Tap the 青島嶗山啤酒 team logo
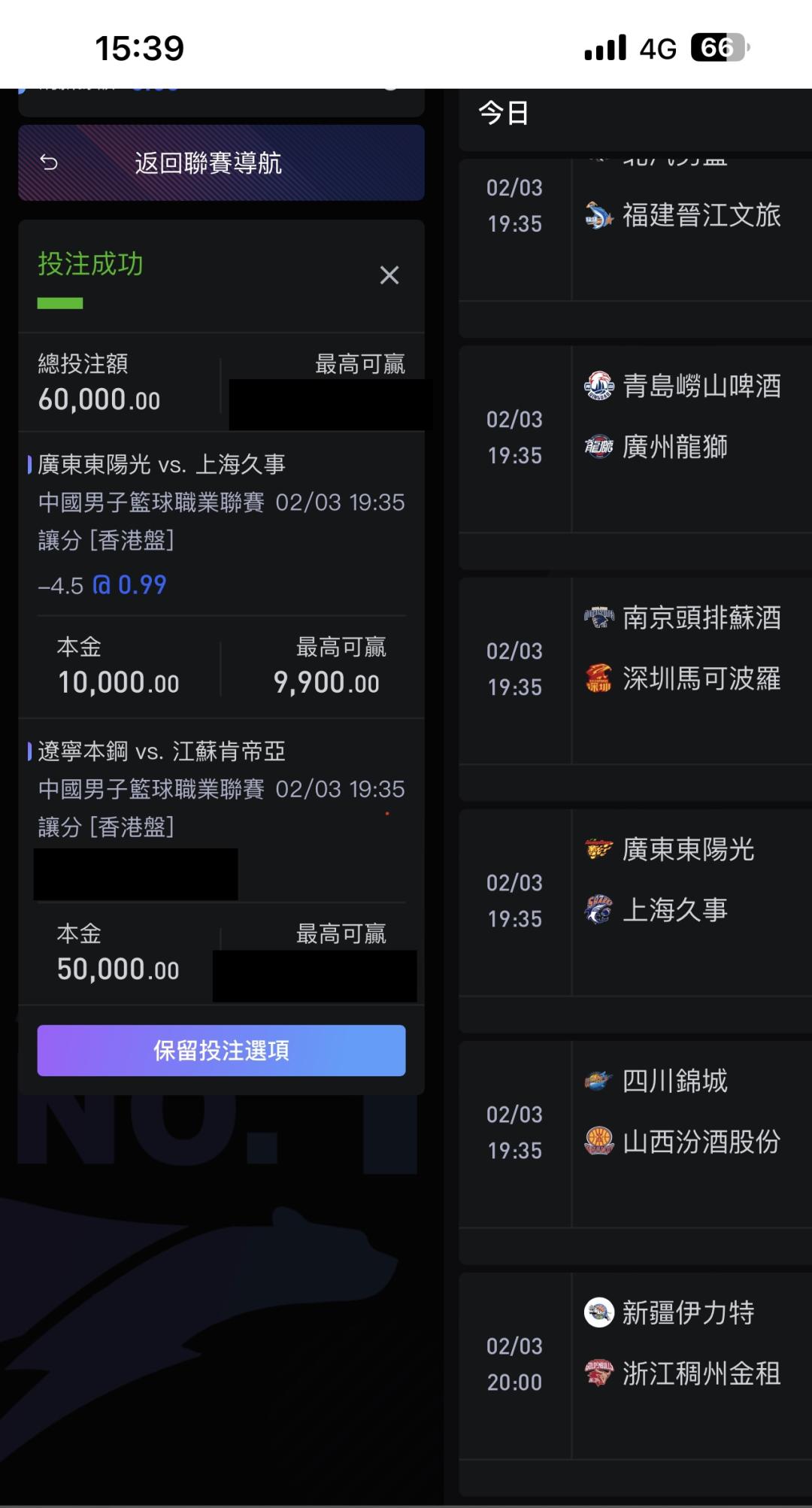812x1508 pixels. pyautogui.click(x=598, y=386)
